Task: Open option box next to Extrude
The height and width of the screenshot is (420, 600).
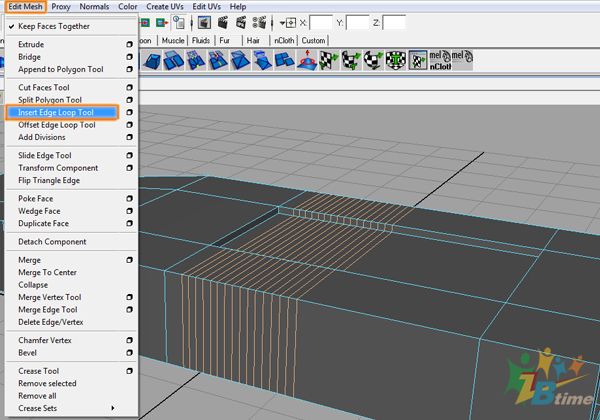Action: (129, 44)
